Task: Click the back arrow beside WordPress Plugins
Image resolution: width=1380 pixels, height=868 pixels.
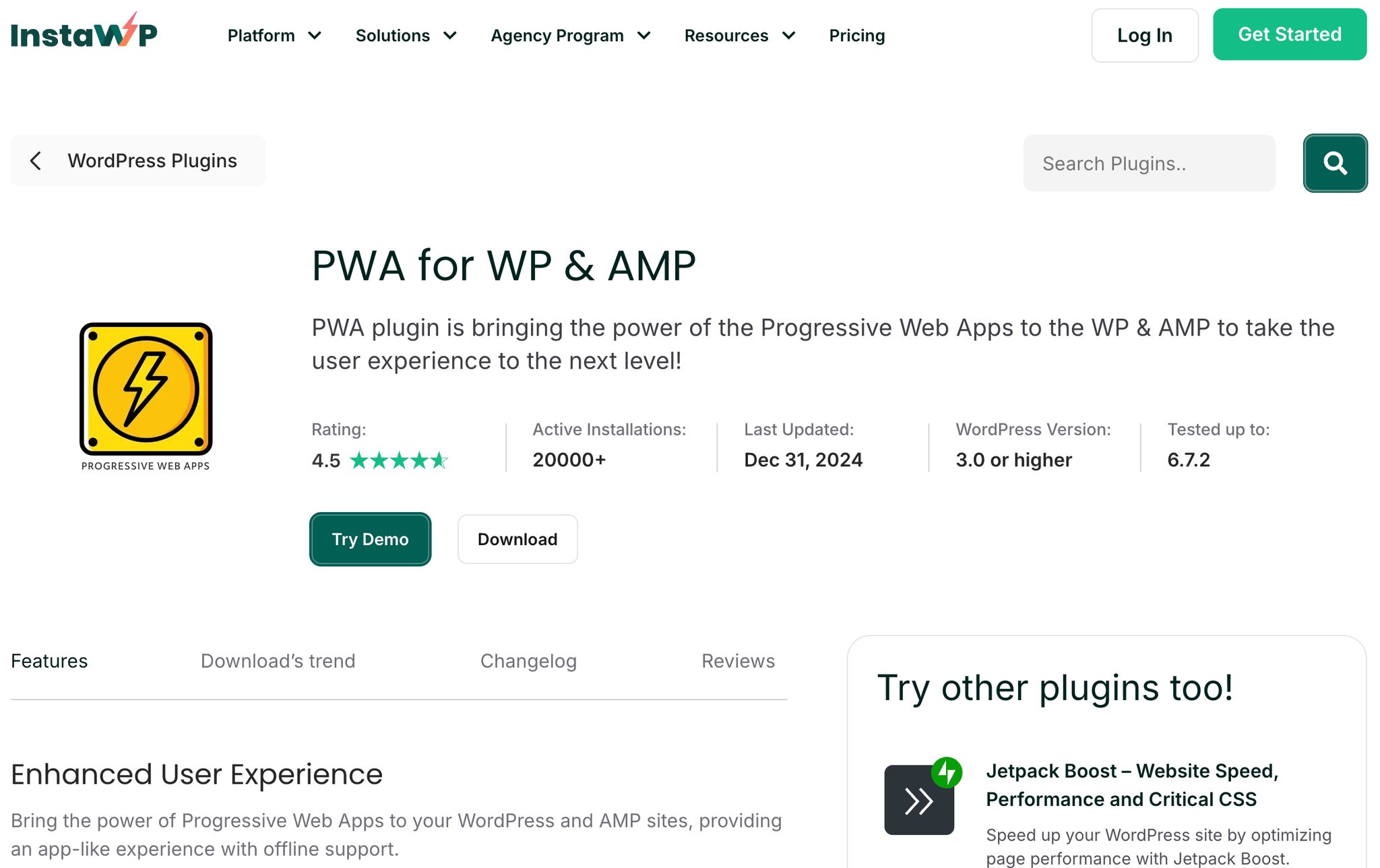Action: pyautogui.click(x=36, y=161)
